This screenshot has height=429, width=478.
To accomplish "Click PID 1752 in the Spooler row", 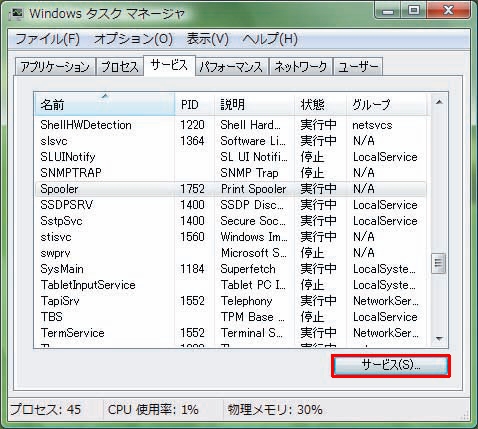I will click(192, 189).
